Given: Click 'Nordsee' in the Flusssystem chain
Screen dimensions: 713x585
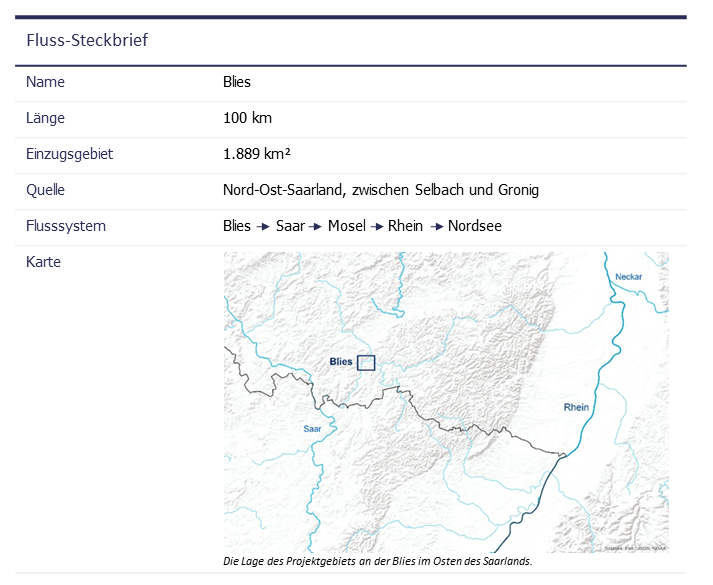Looking at the screenshot, I should [x=475, y=226].
